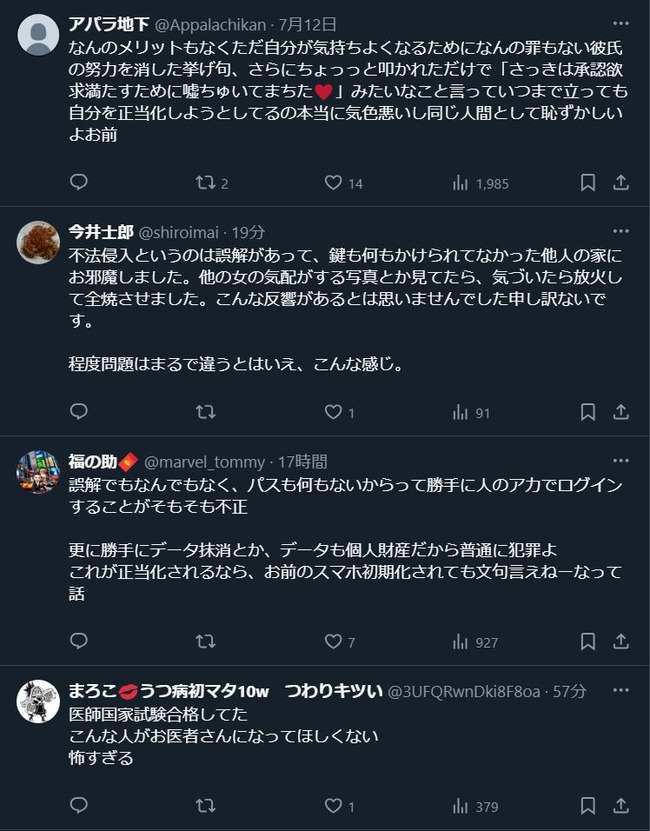
Task: Bookmark the tweet by まろこ
Action: [x=587, y=804]
